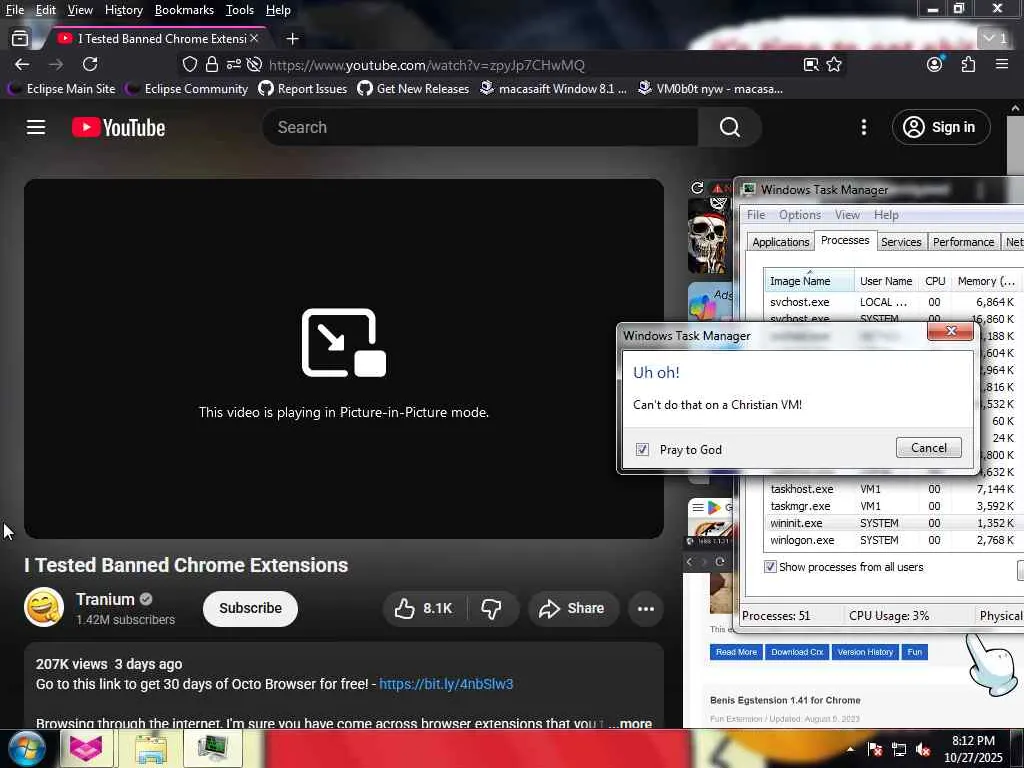Open Windows Explorer from the taskbar
This screenshot has height=768, width=1024.
[151, 748]
